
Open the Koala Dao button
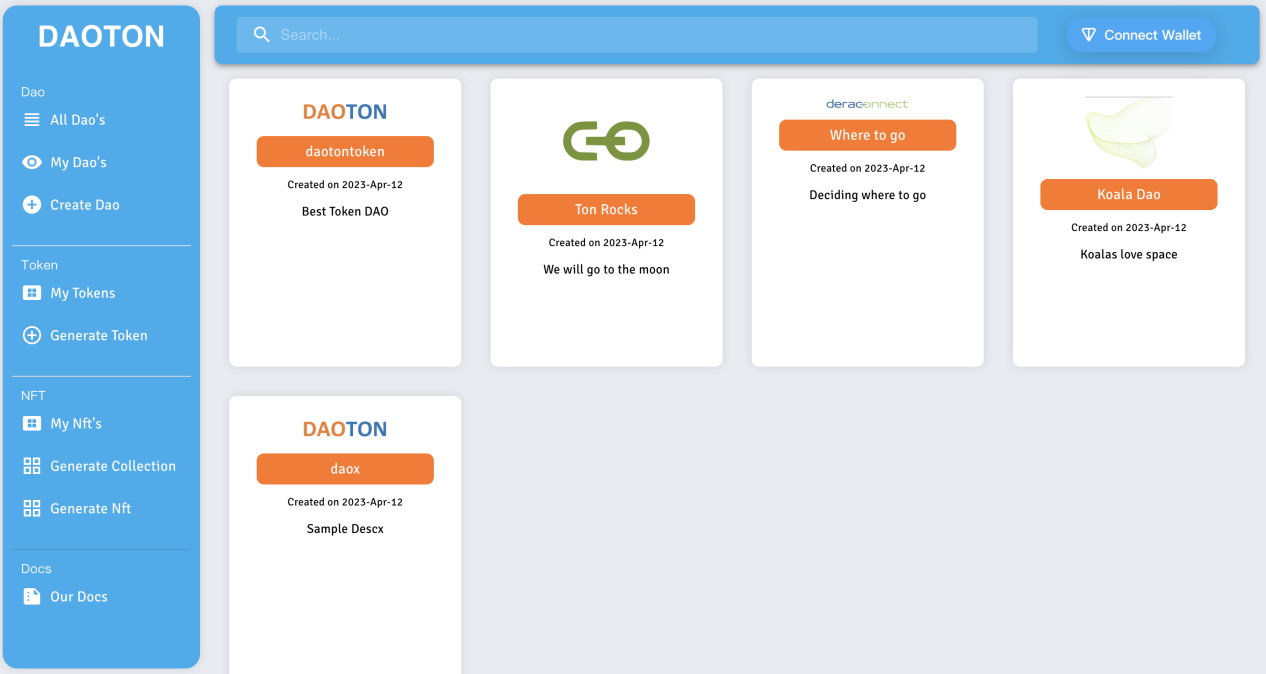click(1128, 195)
